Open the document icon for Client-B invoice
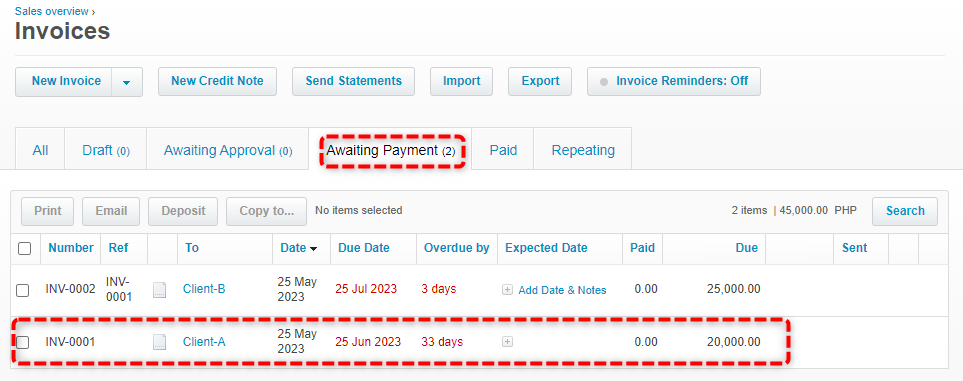 coord(160,289)
